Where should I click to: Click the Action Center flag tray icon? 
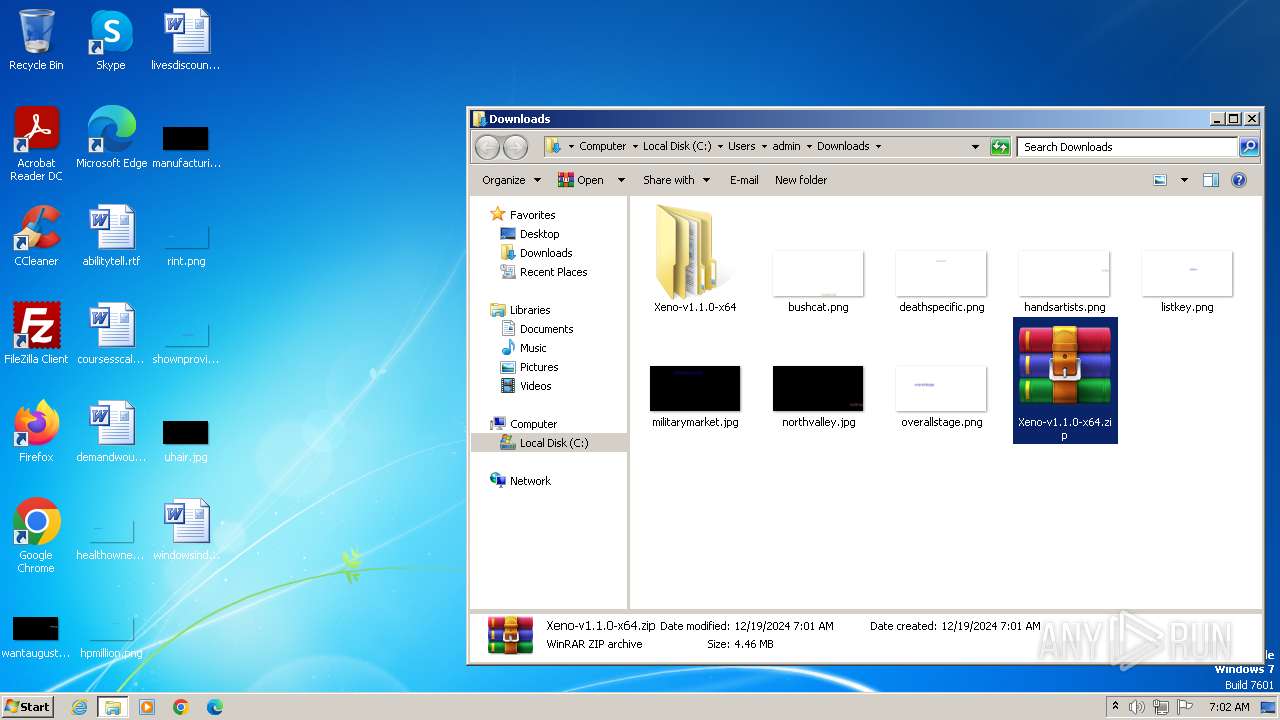[1185, 707]
